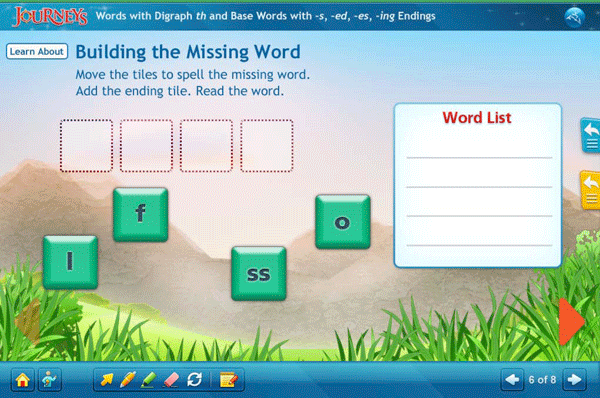Click the first empty dotted letter box

pos(86,145)
